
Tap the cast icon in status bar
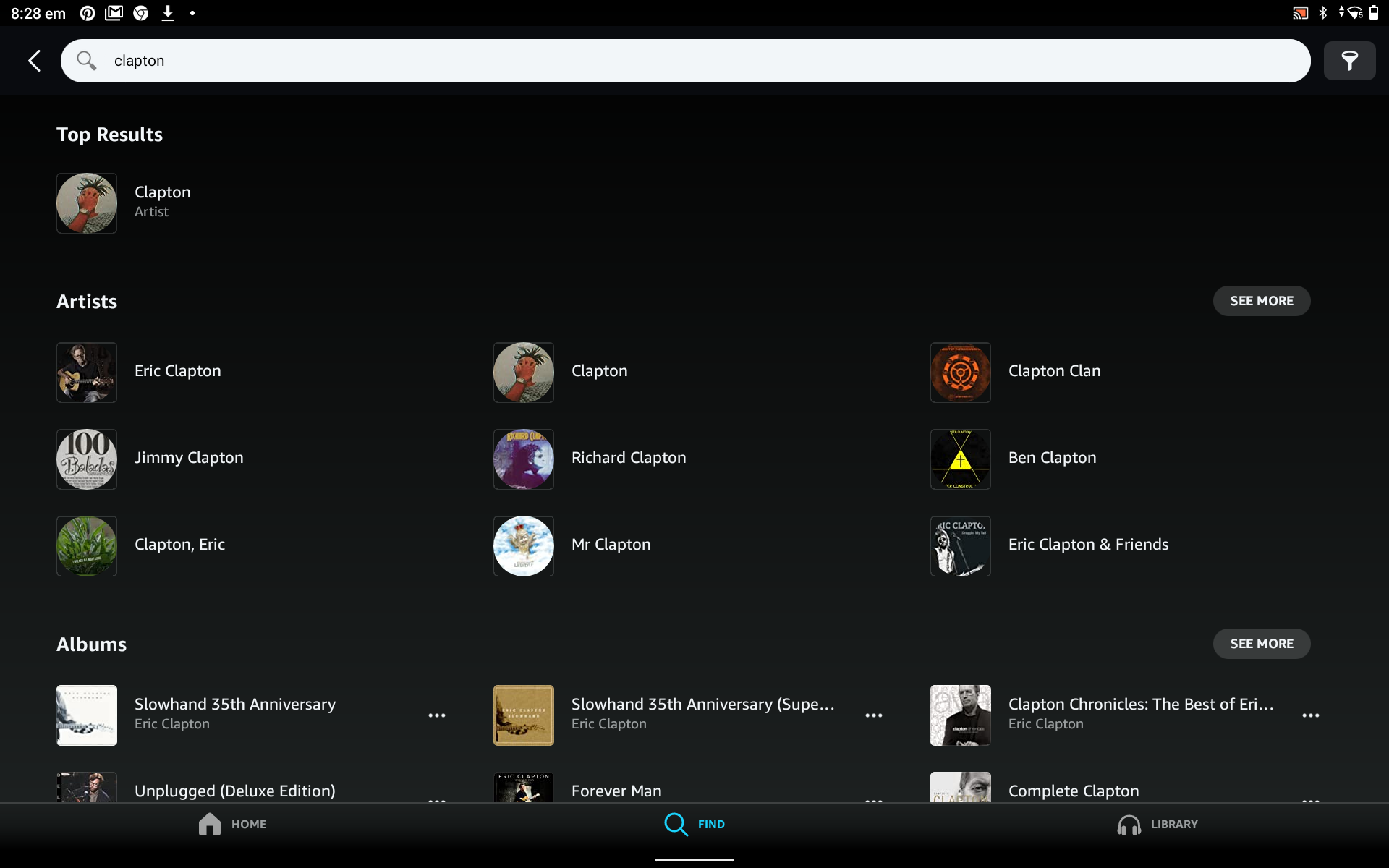[x=1300, y=13]
